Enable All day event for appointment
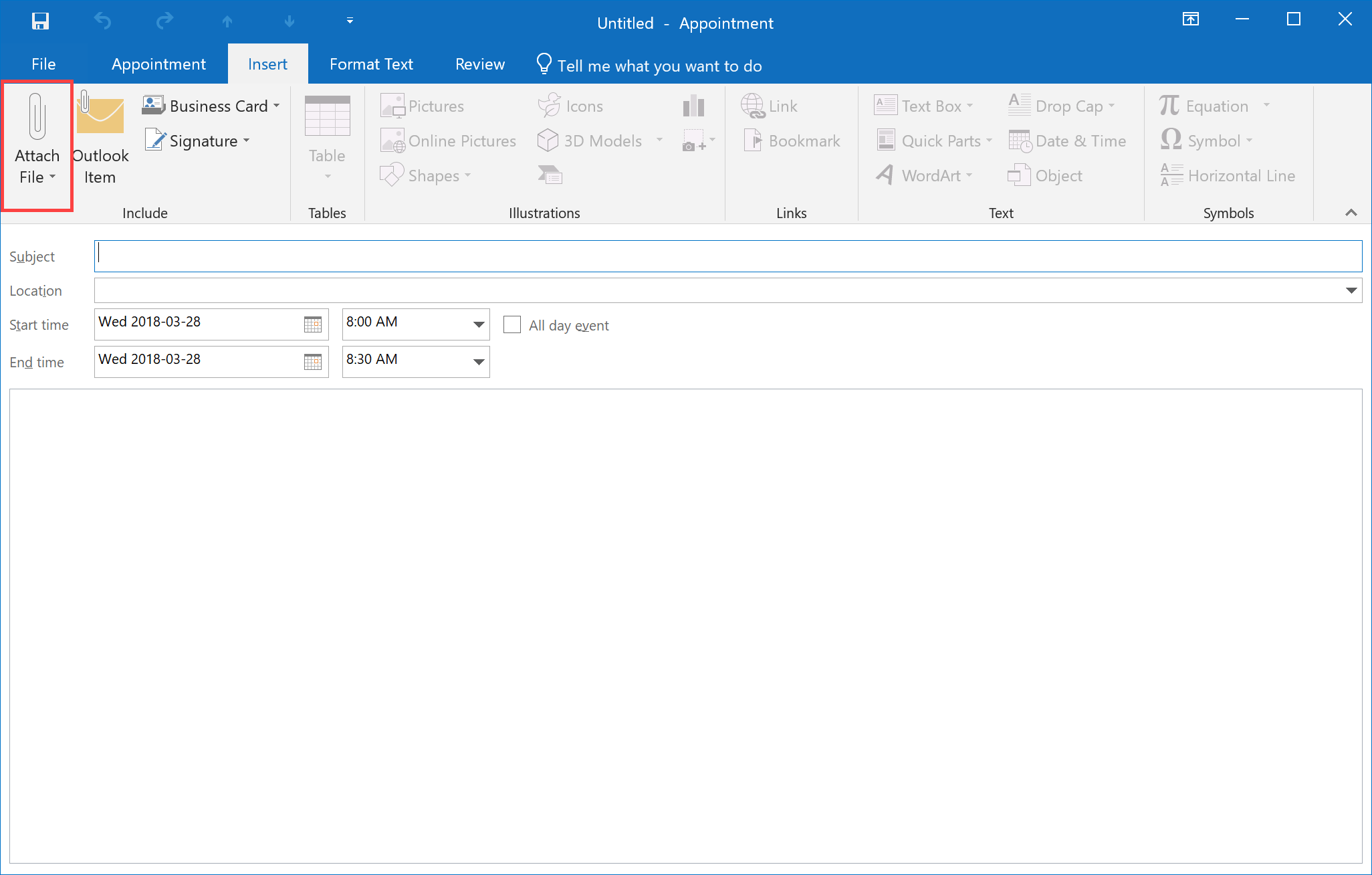Screen dimensions: 1372x875 [x=510, y=324]
